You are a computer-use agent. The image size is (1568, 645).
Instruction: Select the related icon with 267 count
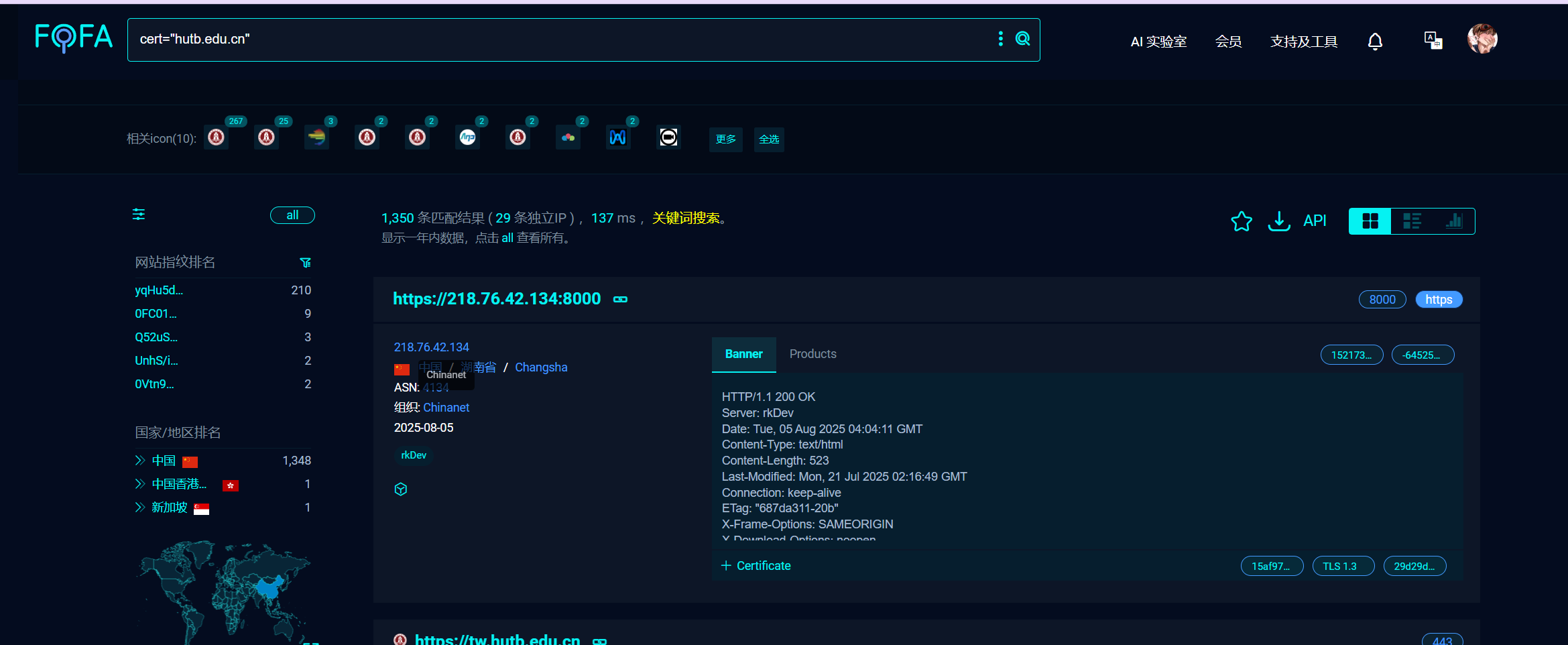pos(216,137)
